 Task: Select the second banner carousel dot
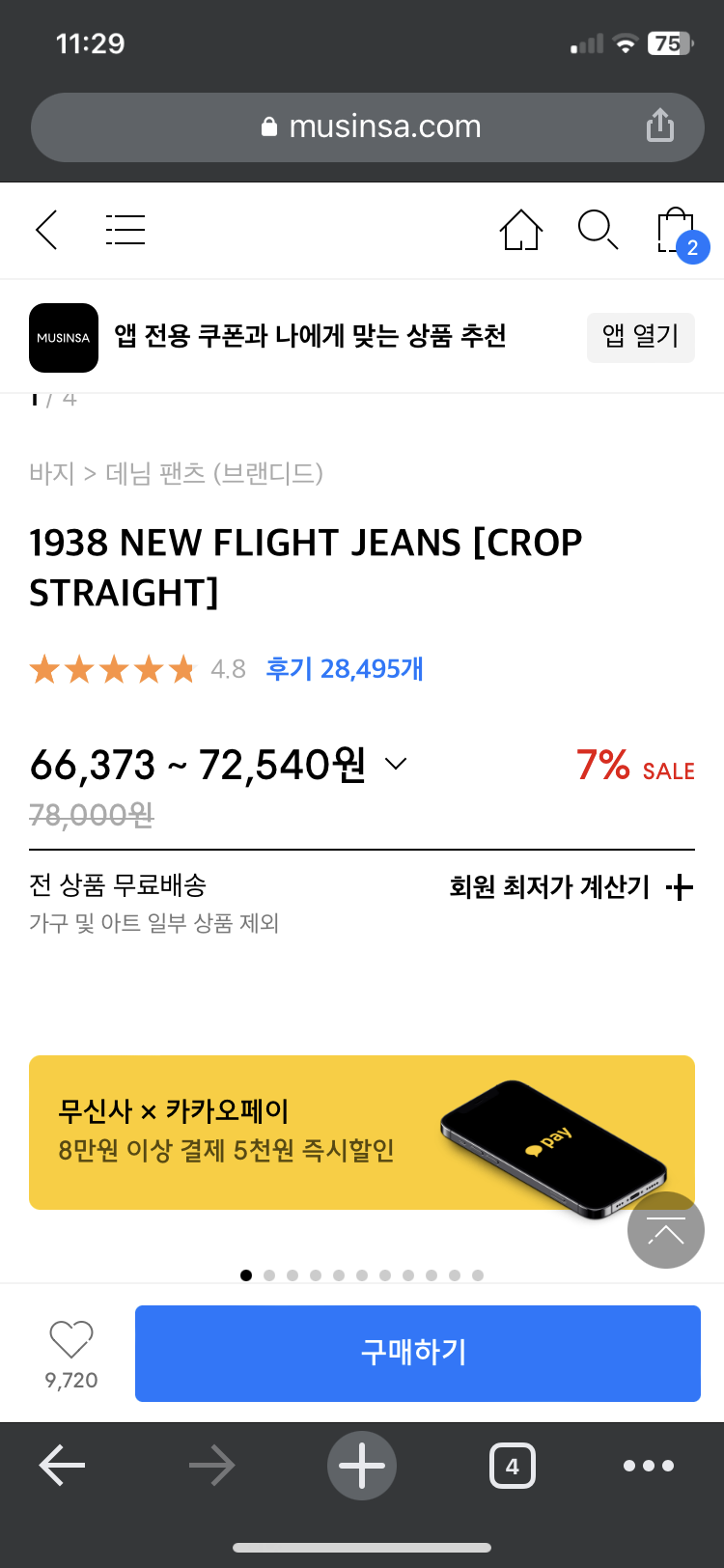(269, 1275)
